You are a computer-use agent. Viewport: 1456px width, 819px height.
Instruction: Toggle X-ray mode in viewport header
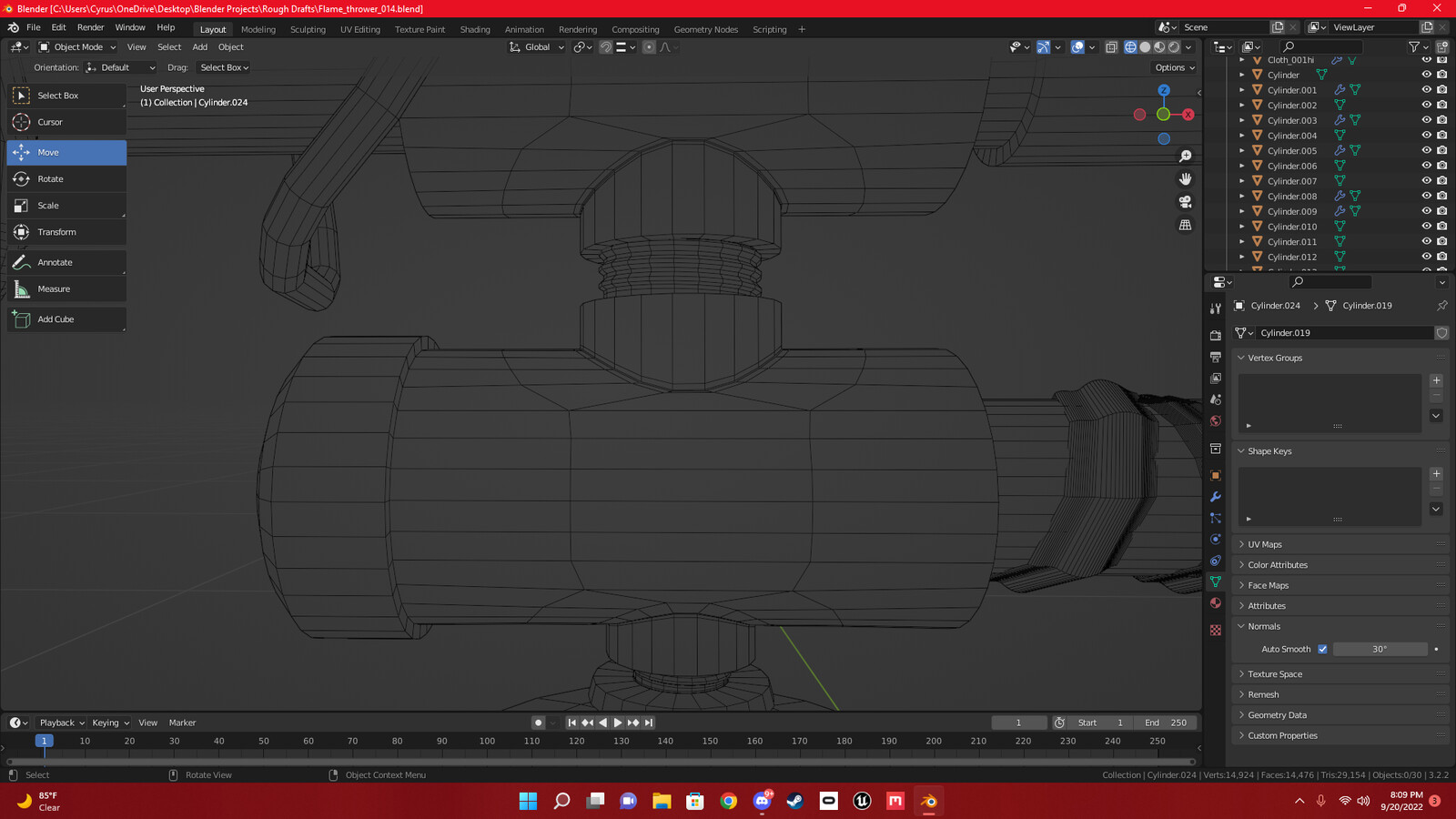1111,47
